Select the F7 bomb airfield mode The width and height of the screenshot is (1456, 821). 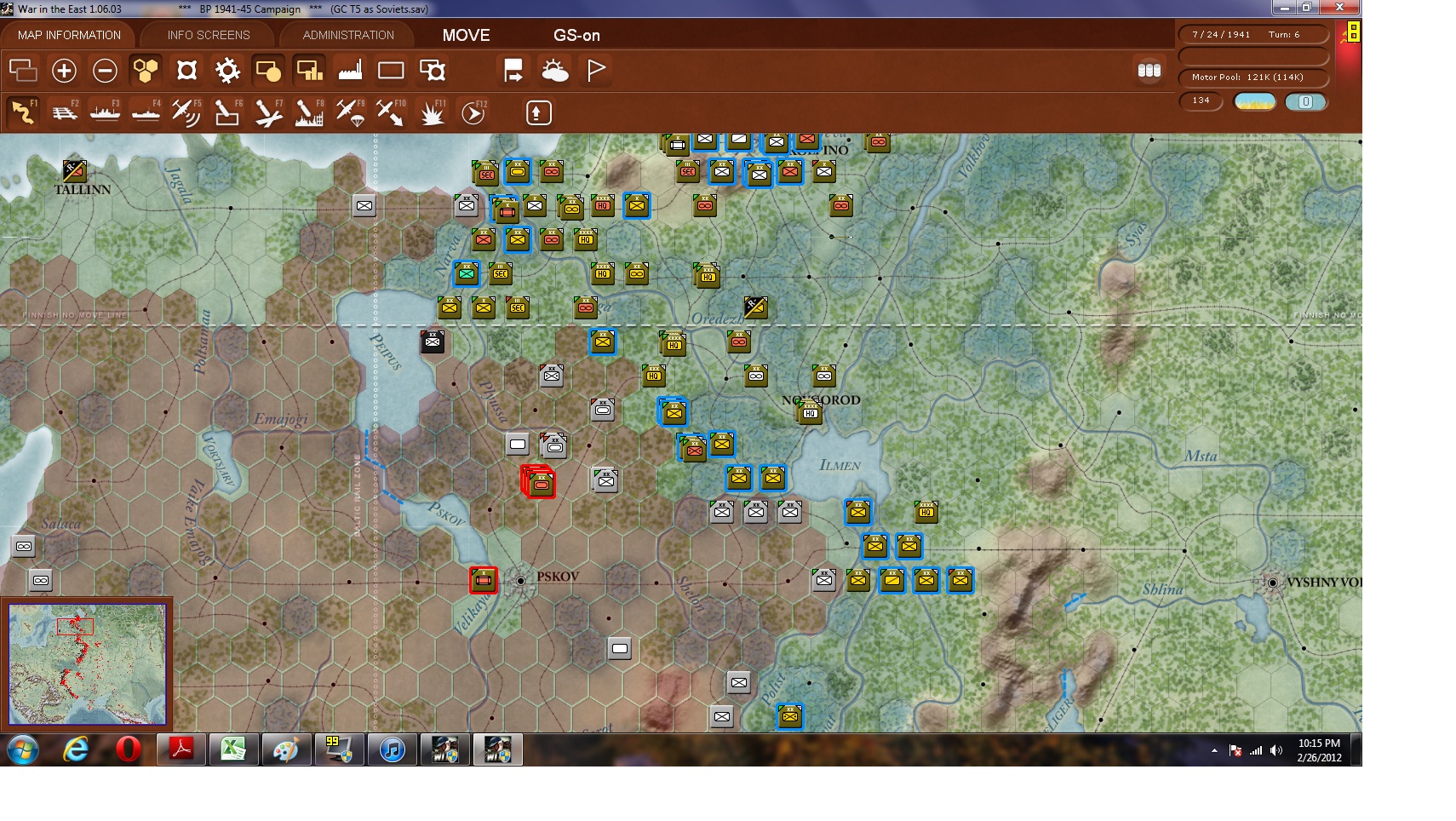click(x=268, y=112)
